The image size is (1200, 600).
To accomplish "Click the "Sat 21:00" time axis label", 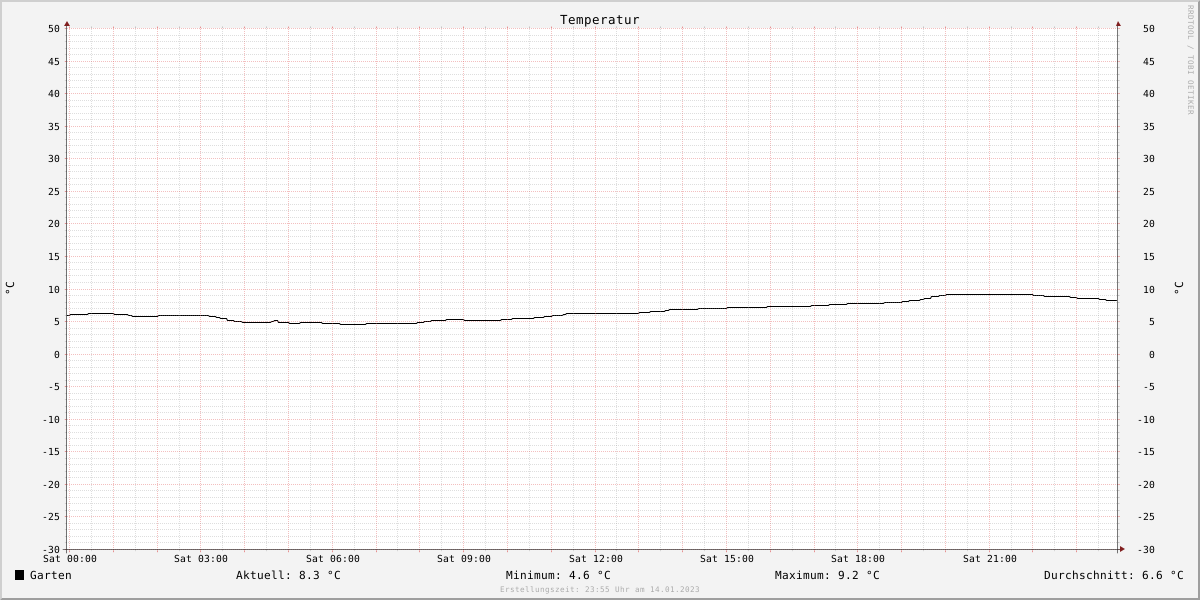I will pyautogui.click(x=990, y=559).
